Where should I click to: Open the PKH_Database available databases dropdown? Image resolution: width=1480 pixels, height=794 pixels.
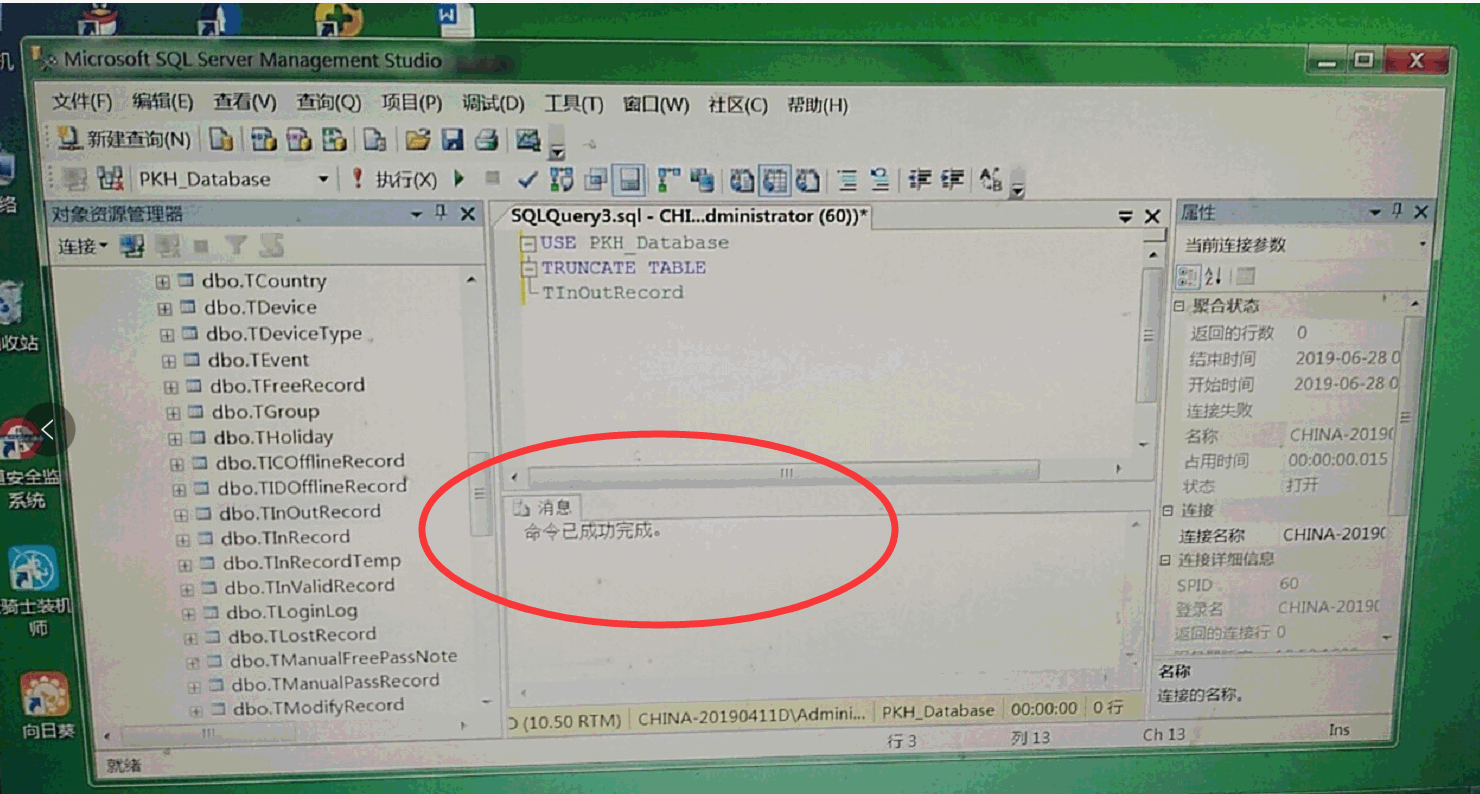point(323,179)
